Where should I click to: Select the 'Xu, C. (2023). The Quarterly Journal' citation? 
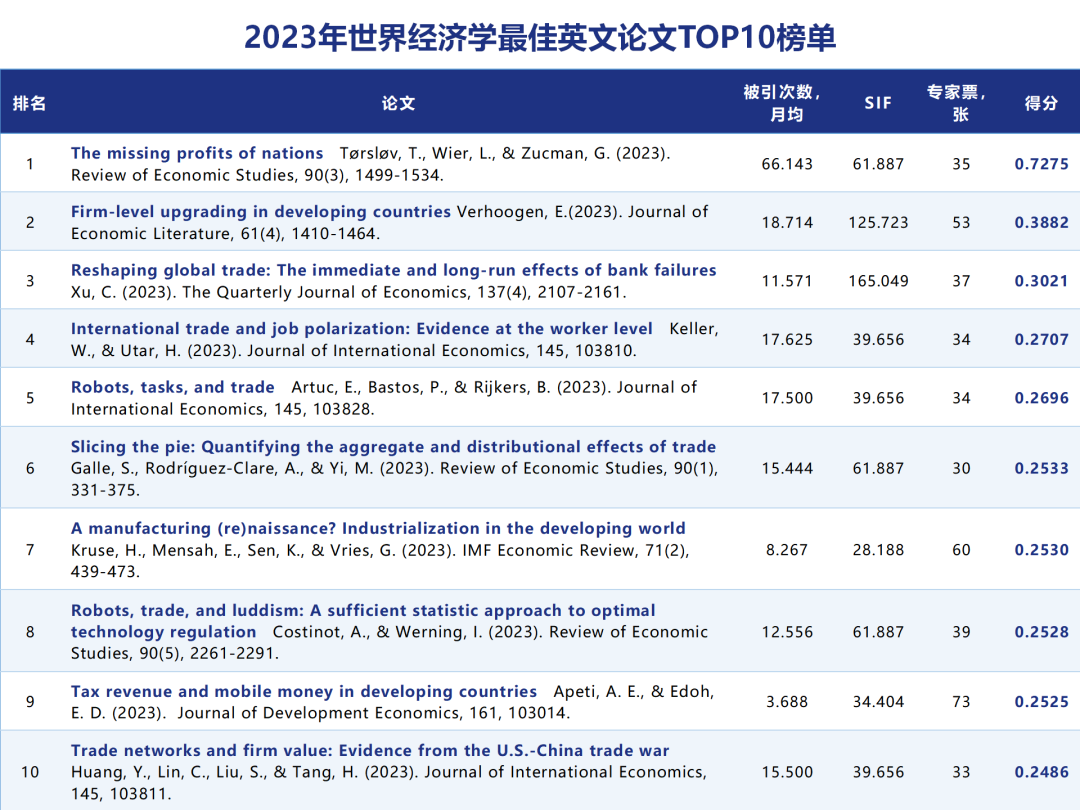click(x=349, y=292)
